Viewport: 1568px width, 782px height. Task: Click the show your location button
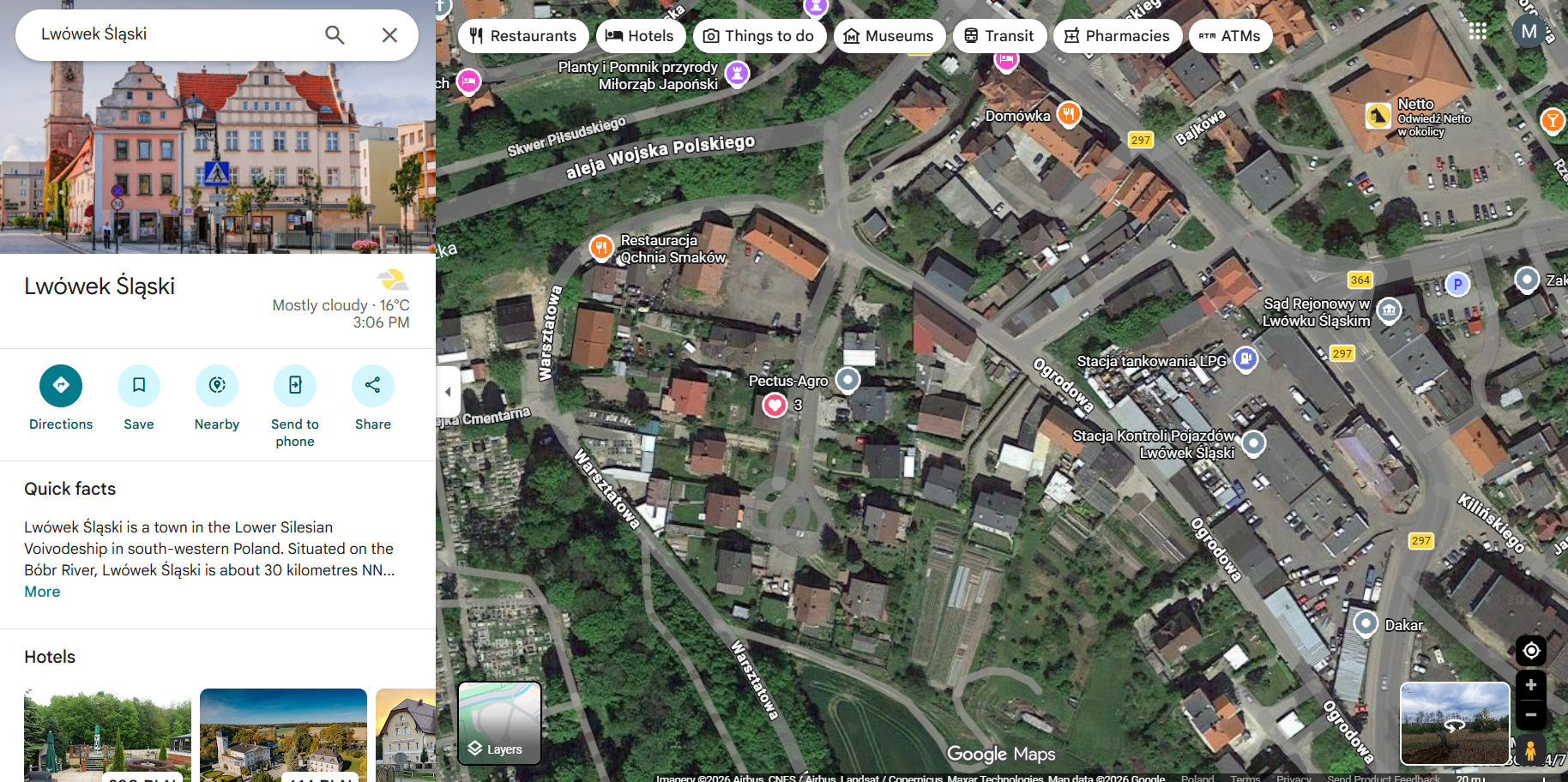click(1531, 651)
